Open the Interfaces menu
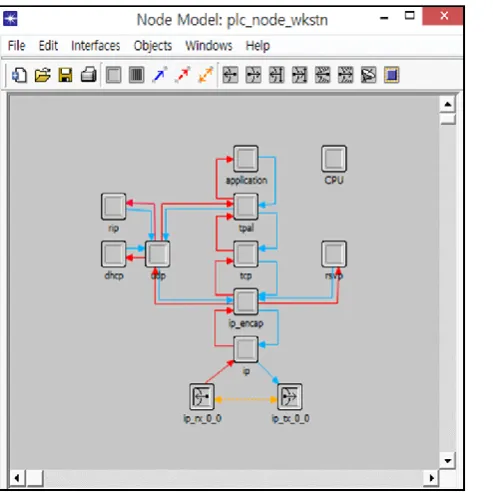The height and width of the screenshot is (495, 493). coord(96,46)
